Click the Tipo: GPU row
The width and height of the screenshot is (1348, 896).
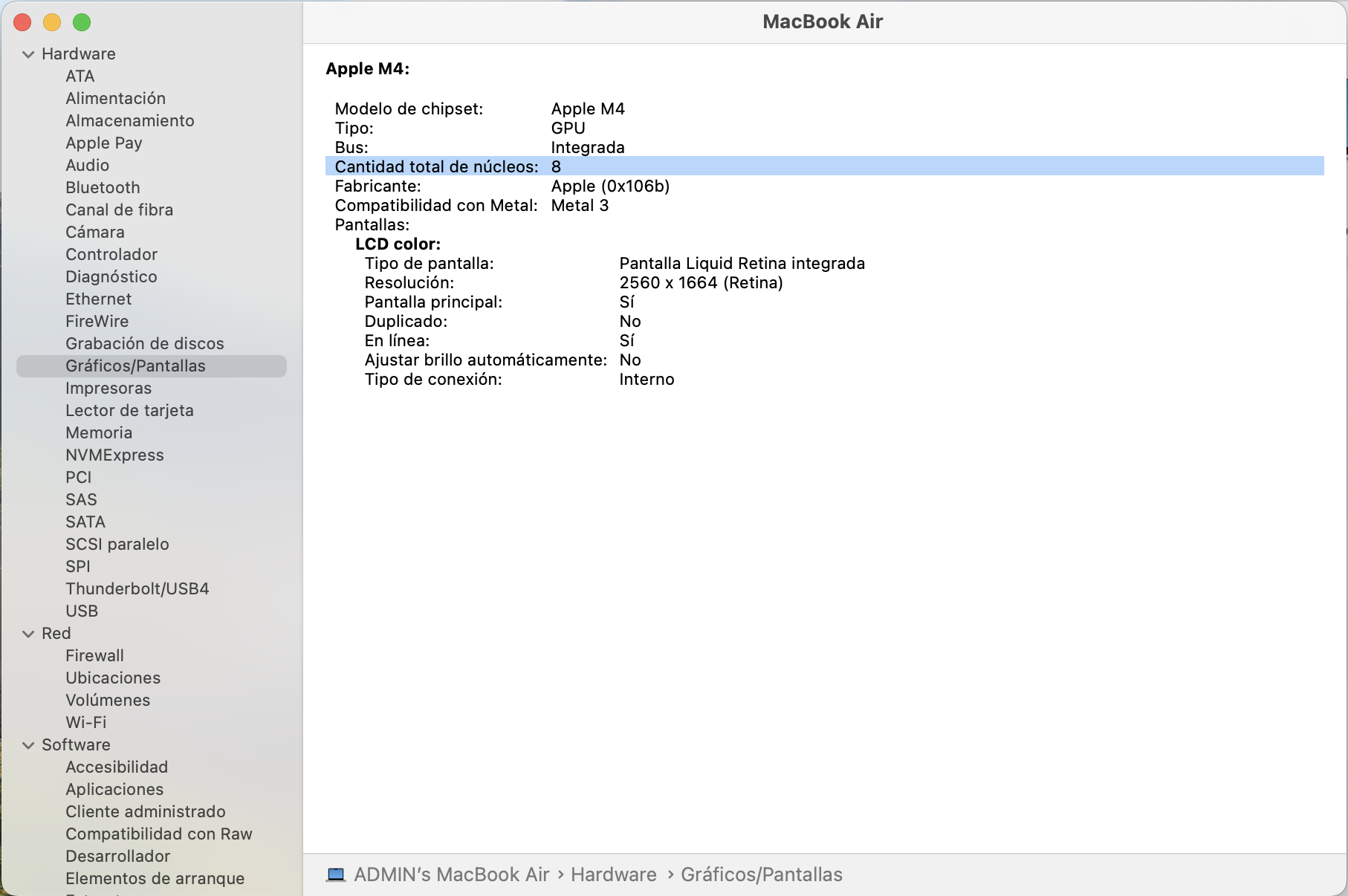pyautogui.click(x=825, y=128)
